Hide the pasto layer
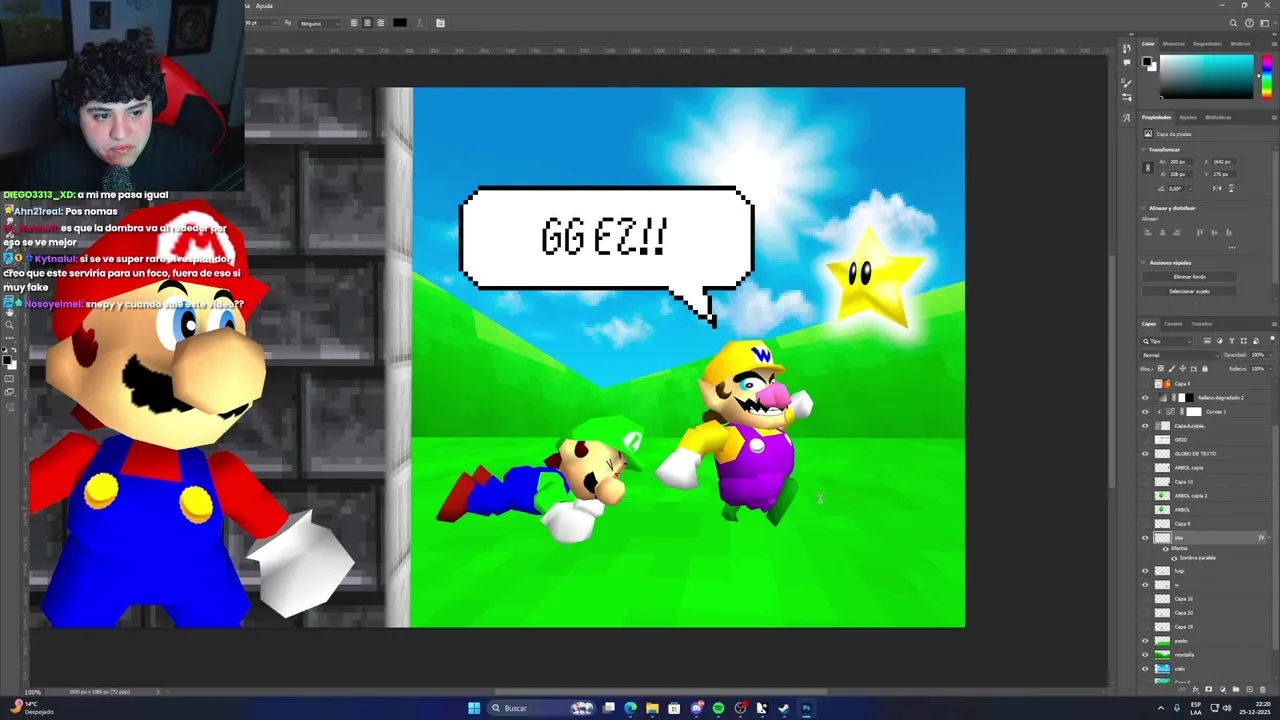This screenshot has width=1280, height=720. pyautogui.click(x=1145, y=641)
